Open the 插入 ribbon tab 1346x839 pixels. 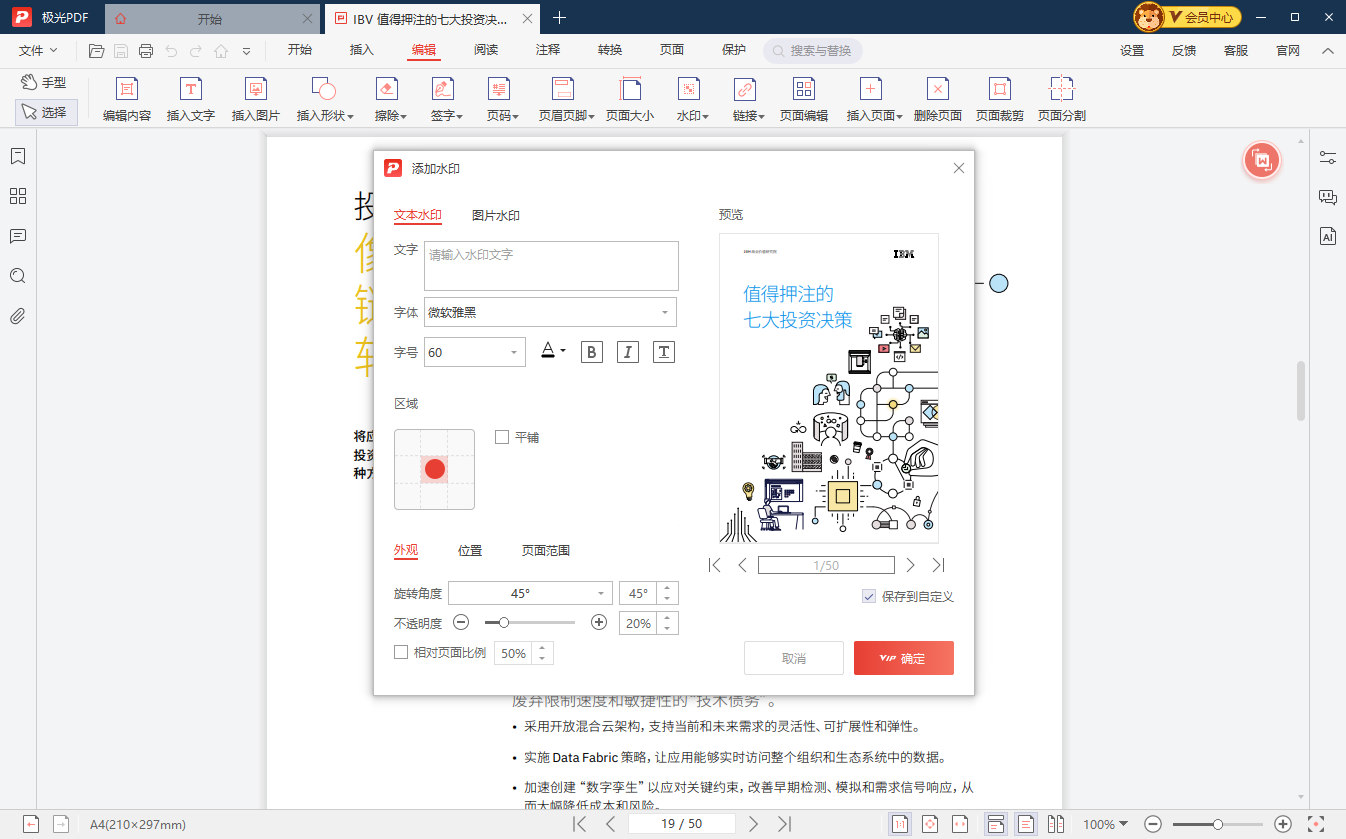click(362, 50)
